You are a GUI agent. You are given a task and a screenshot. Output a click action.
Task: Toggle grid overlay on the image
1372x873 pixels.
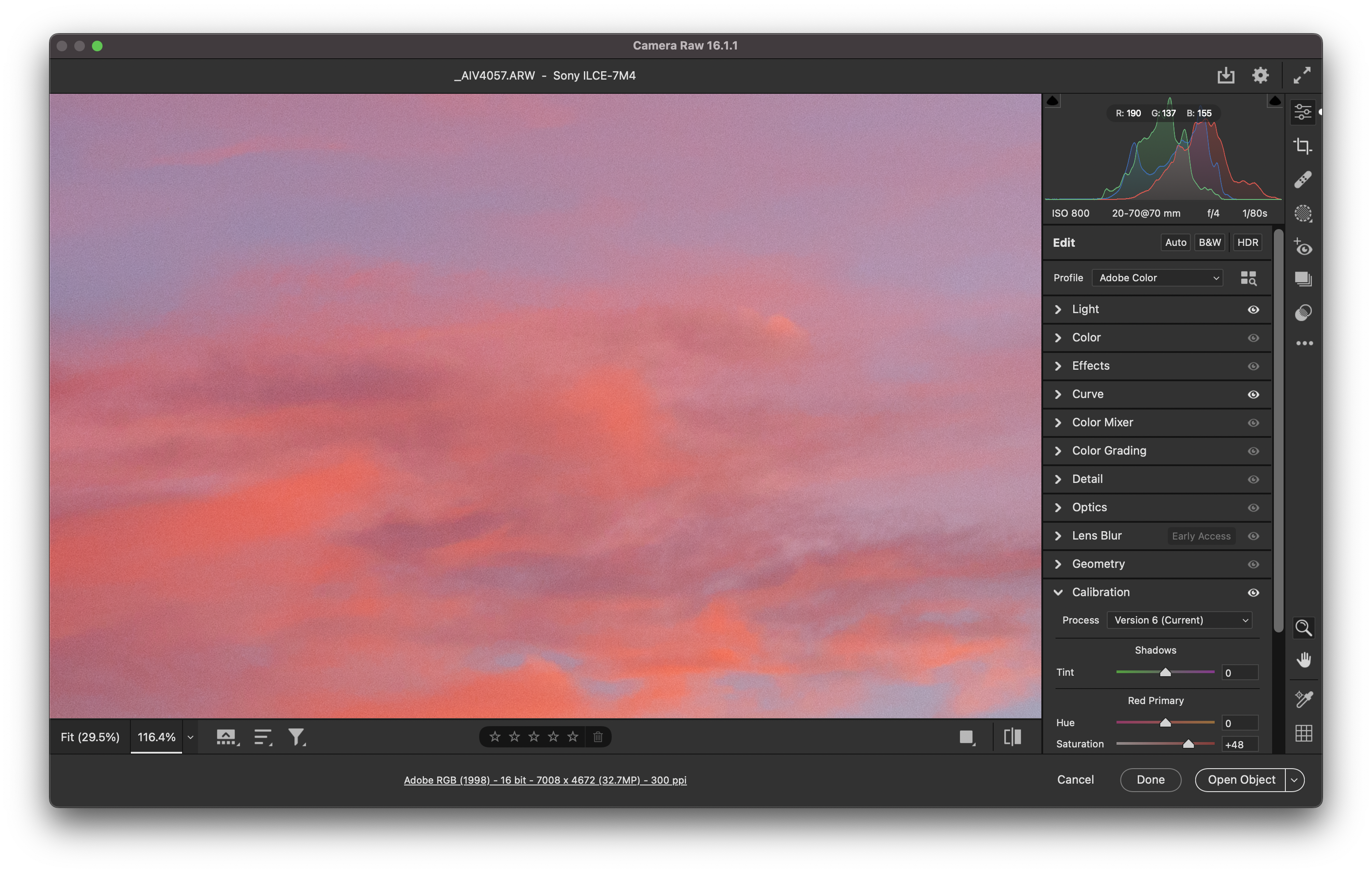(x=1303, y=733)
